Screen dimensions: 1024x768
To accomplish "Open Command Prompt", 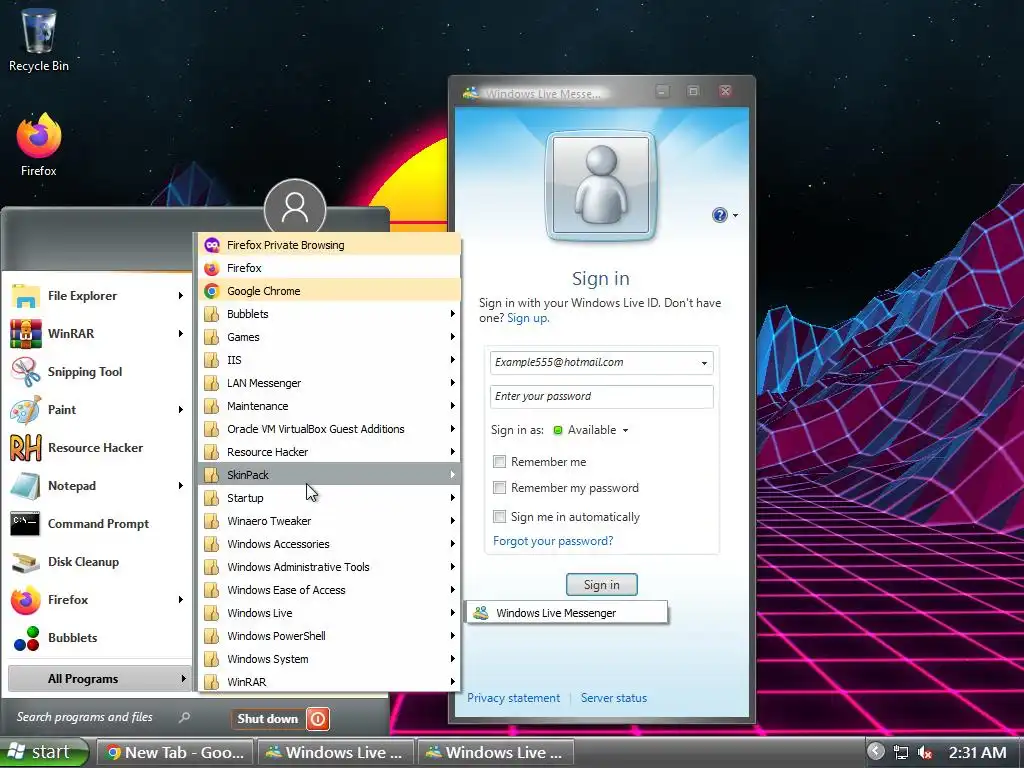I will tap(97, 524).
